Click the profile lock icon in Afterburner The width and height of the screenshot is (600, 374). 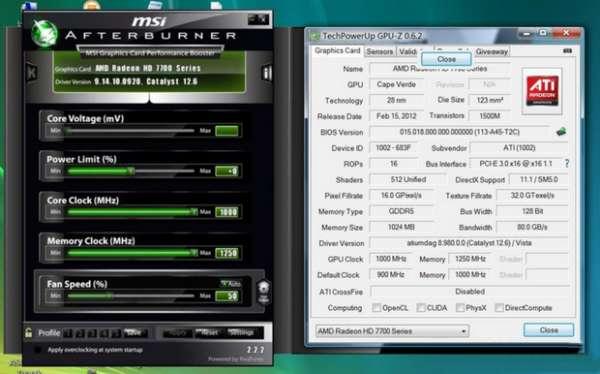pyautogui.click(x=28, y=333)
